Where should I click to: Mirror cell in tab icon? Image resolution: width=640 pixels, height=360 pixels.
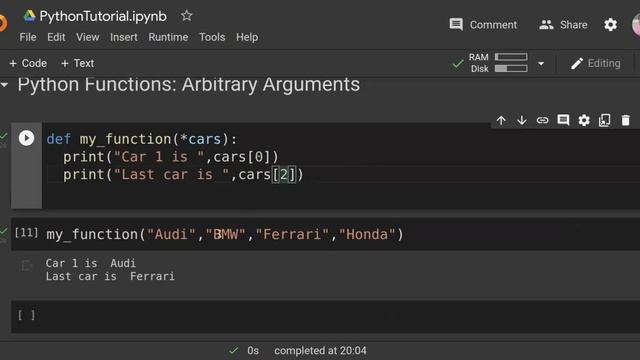pyautogui.click(x=604, y=120)
